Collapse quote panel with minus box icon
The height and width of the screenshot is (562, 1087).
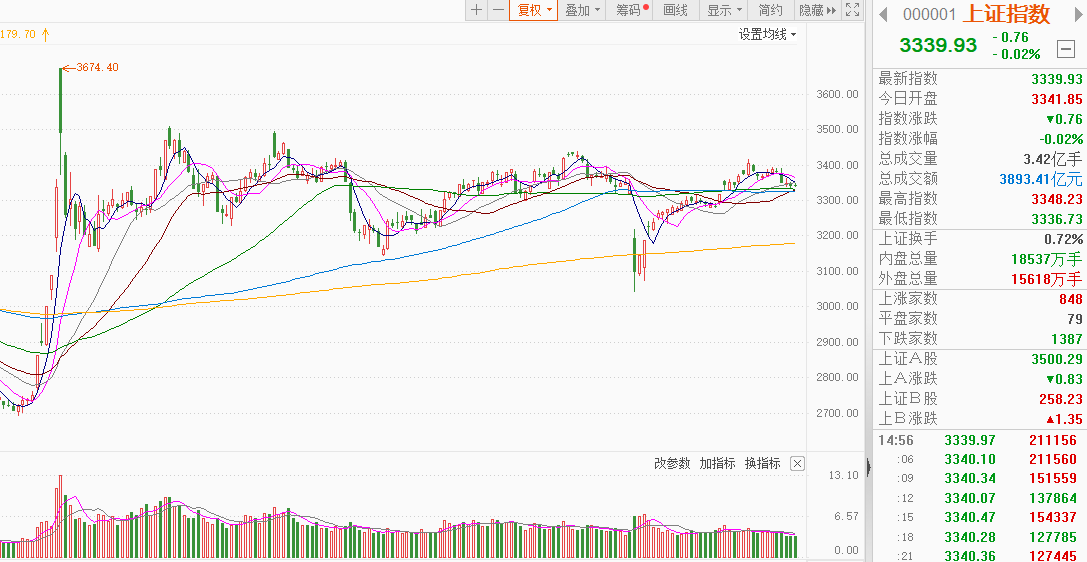[1065, 46]
